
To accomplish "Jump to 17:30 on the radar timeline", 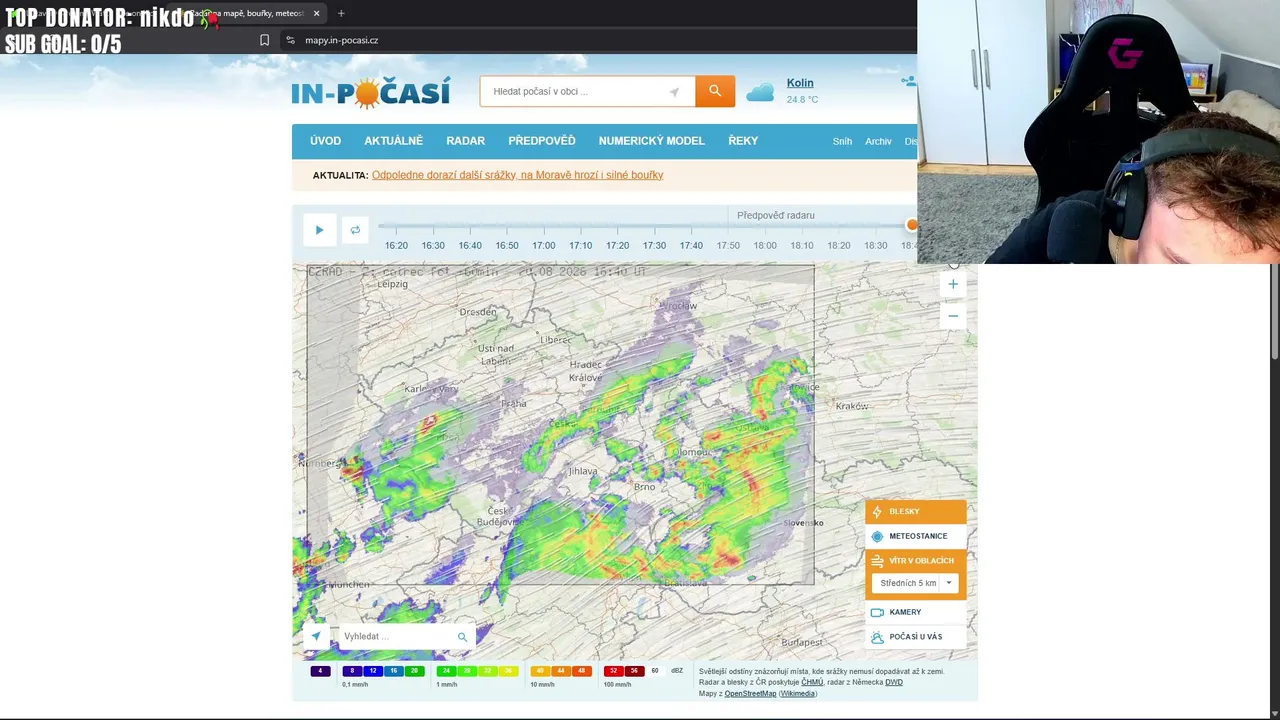I will point(654,245).
